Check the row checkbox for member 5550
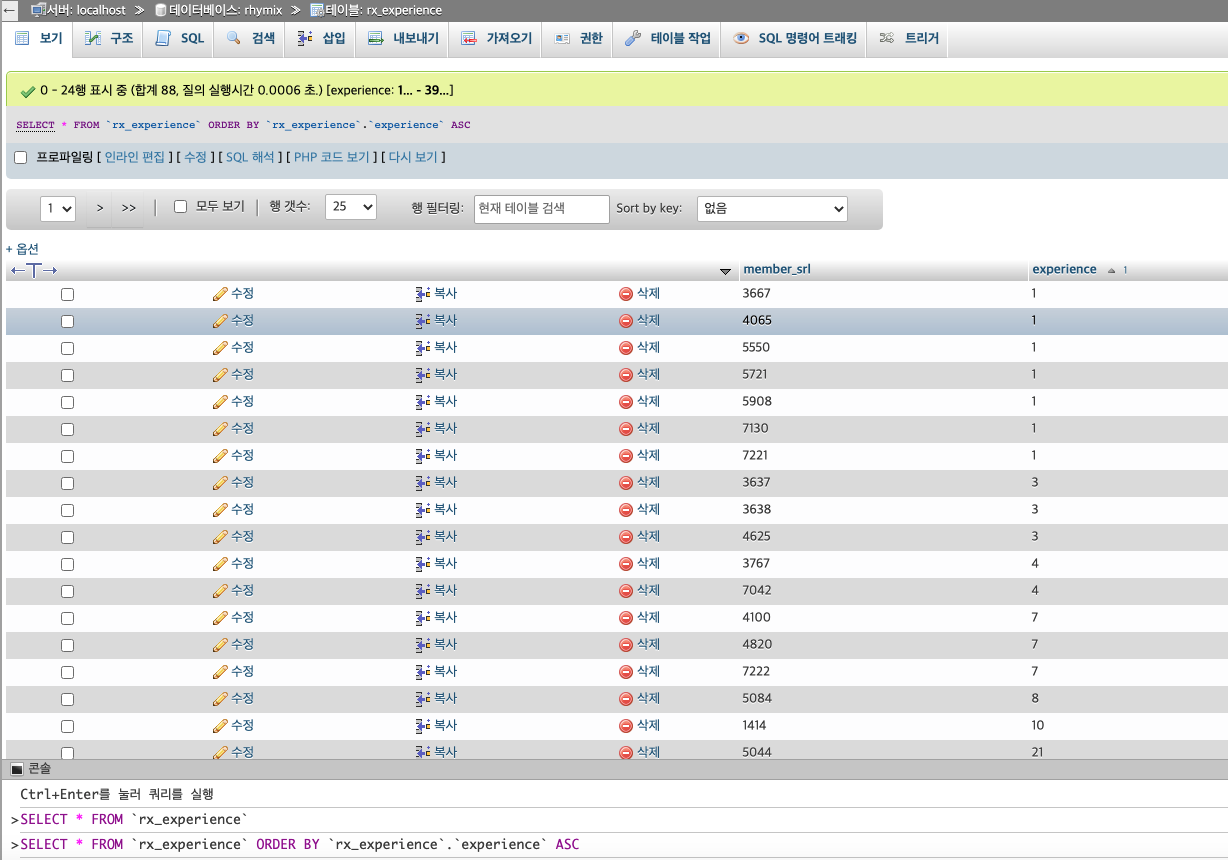 click(x=68, y=348)
